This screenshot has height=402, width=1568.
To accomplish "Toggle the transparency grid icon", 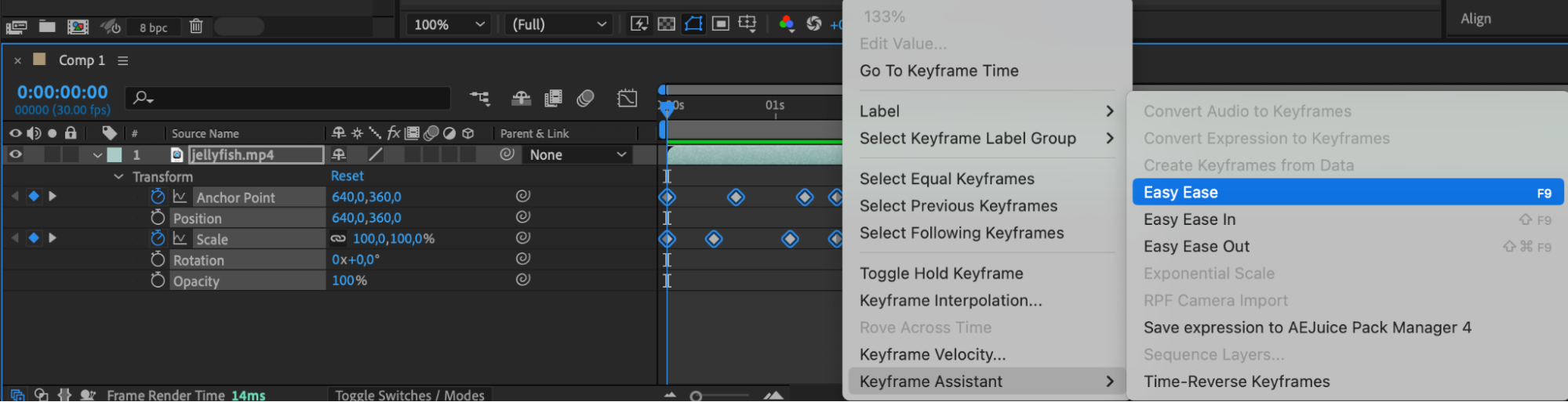I will [x=666, y=24].
